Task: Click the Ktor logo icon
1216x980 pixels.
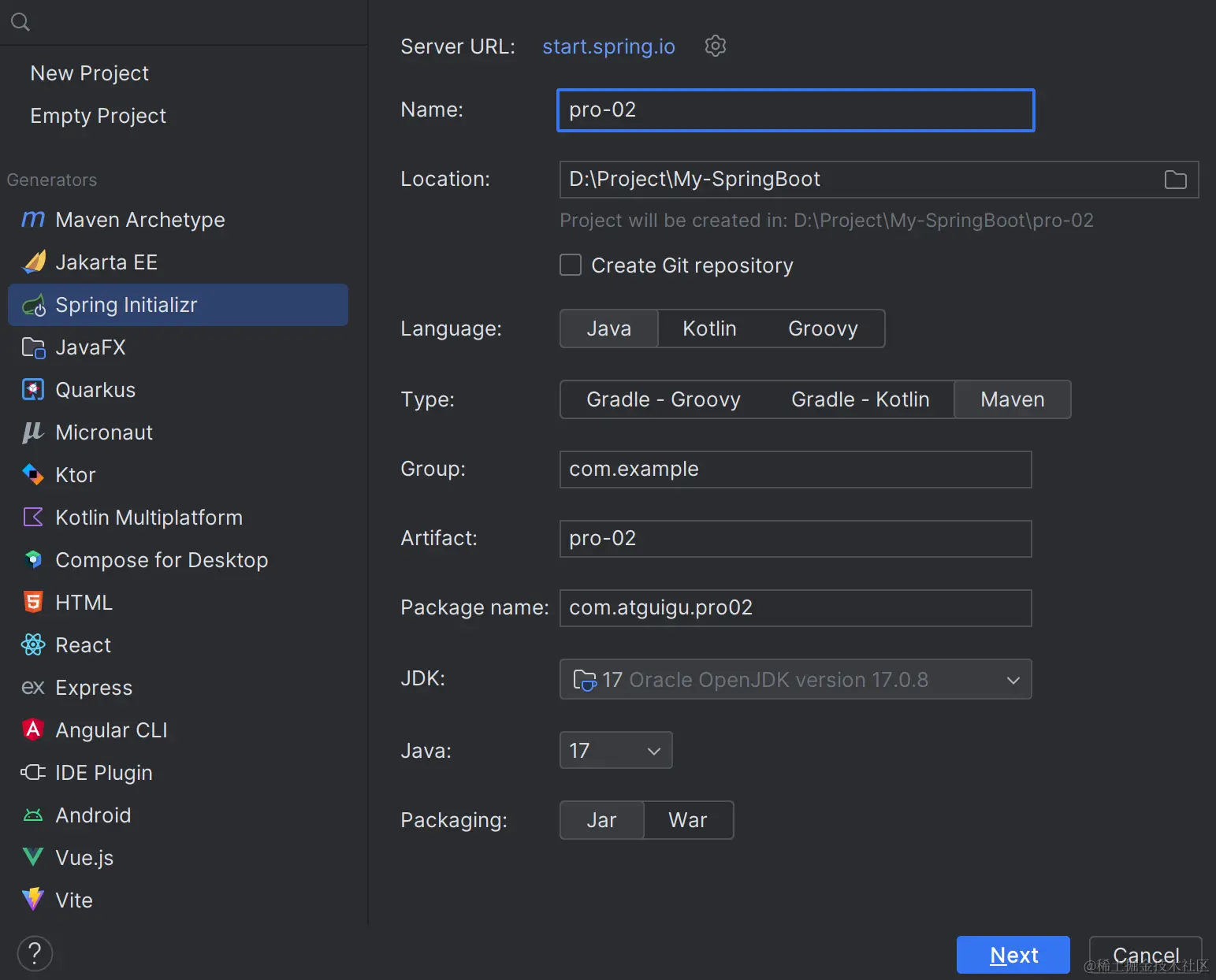Action: pos(33,474)
